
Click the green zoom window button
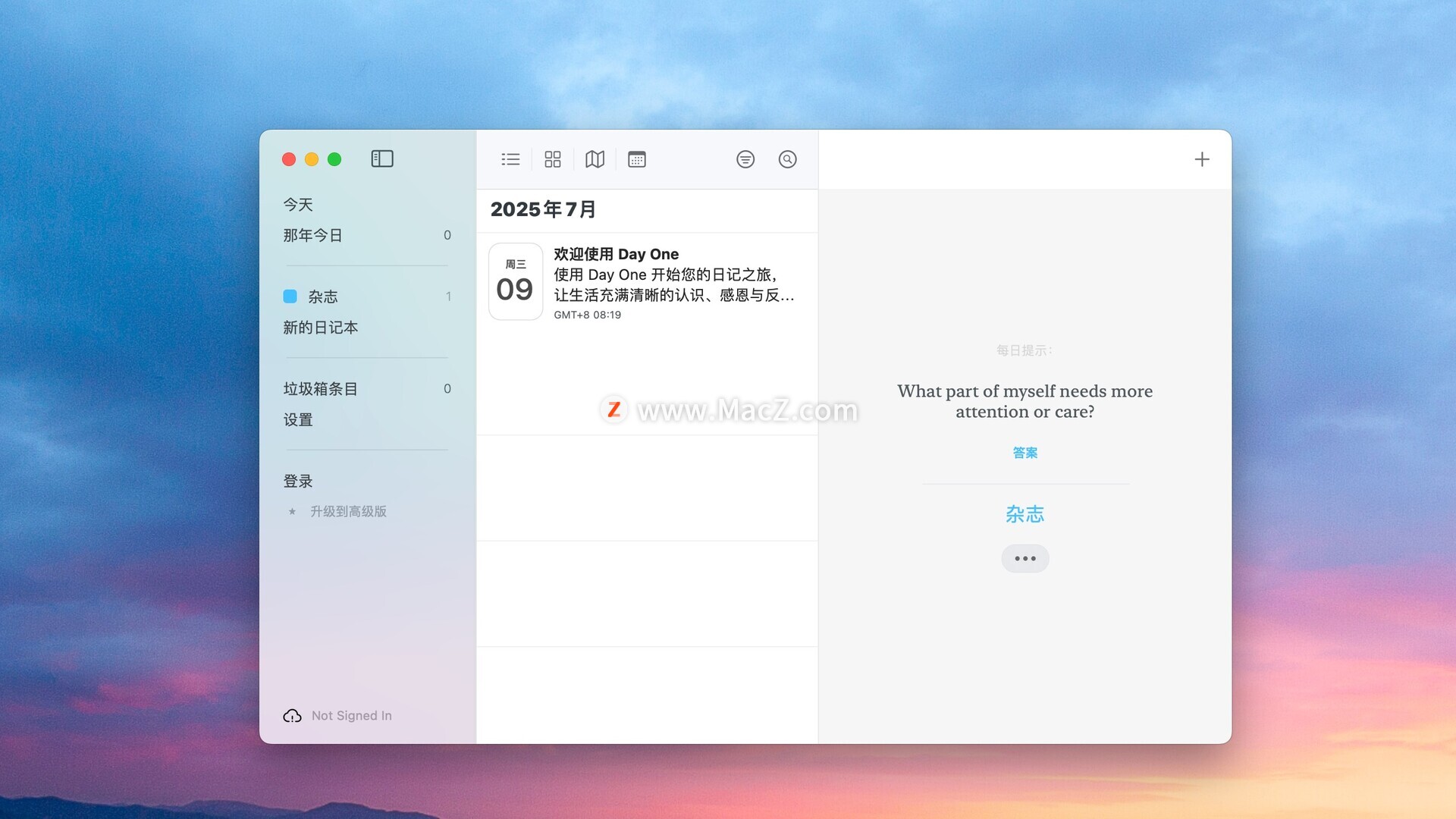[334, 159]
